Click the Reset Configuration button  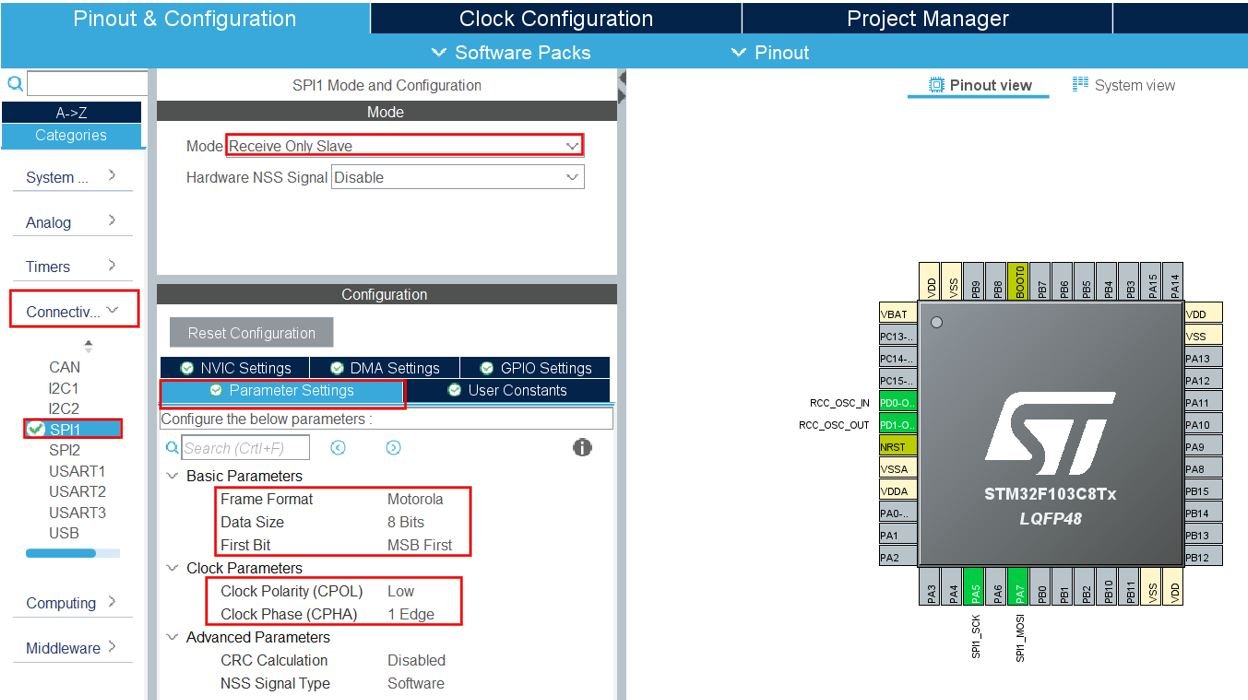[x=251, y=333]
